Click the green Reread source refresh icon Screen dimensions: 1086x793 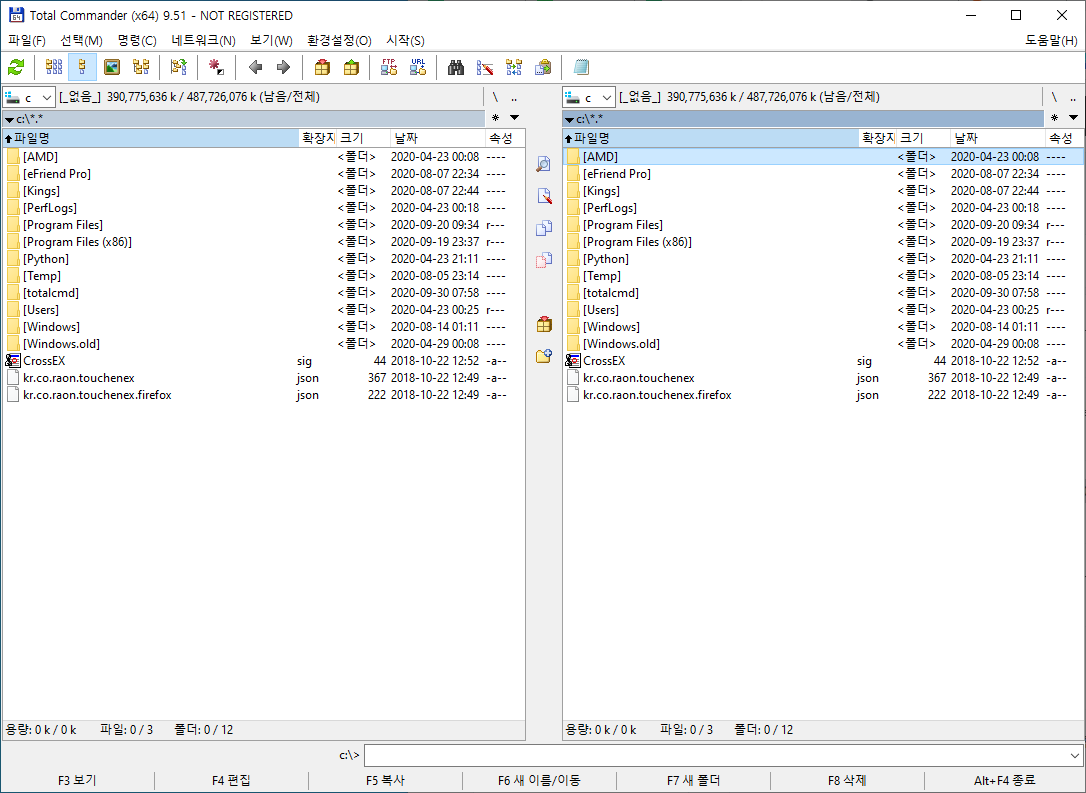coord(16,67)
